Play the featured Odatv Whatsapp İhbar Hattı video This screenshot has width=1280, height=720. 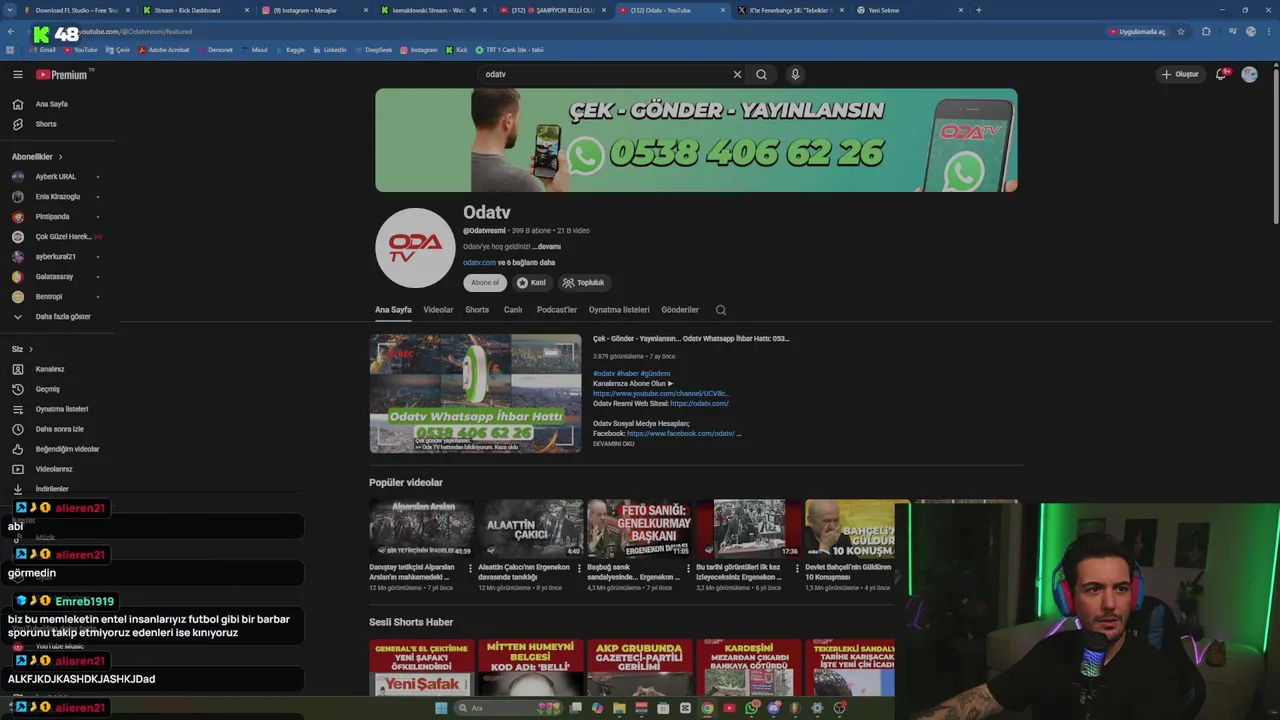point(475,393)
